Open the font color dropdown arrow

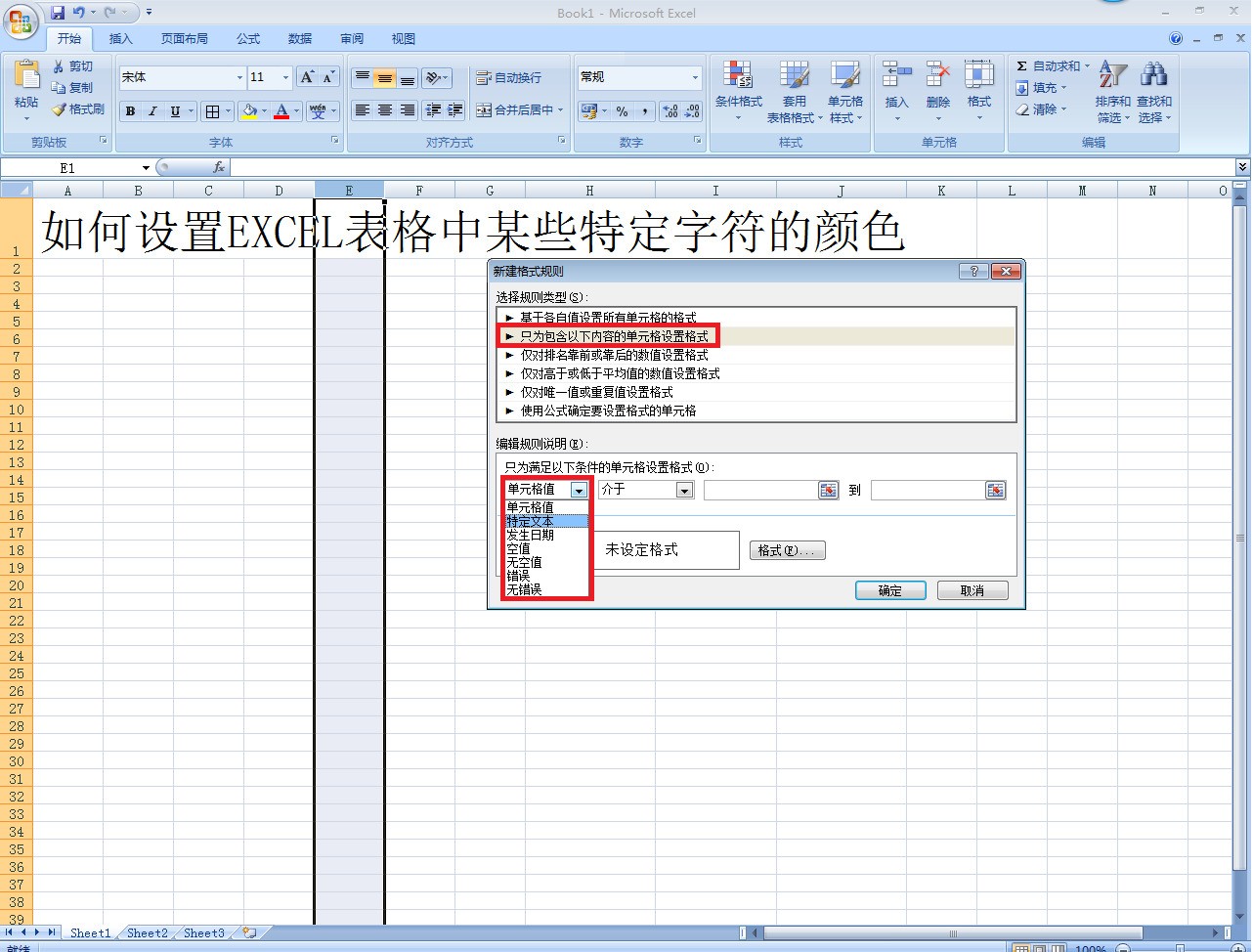pyautogui.click(x=296, y=111)
